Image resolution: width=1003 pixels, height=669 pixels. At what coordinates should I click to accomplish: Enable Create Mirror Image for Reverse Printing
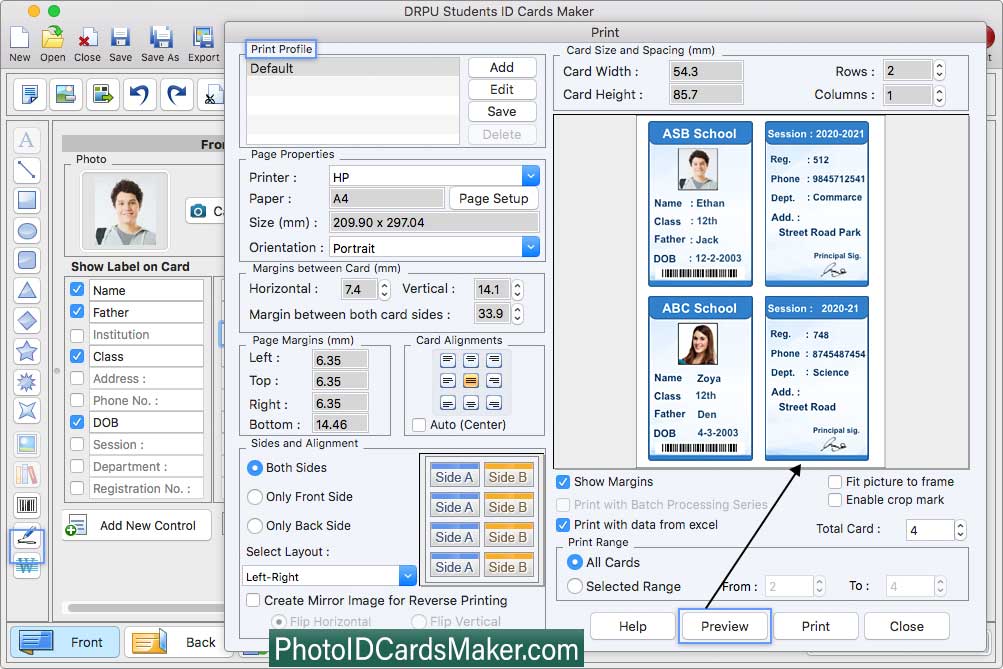[x=253, y=600]
